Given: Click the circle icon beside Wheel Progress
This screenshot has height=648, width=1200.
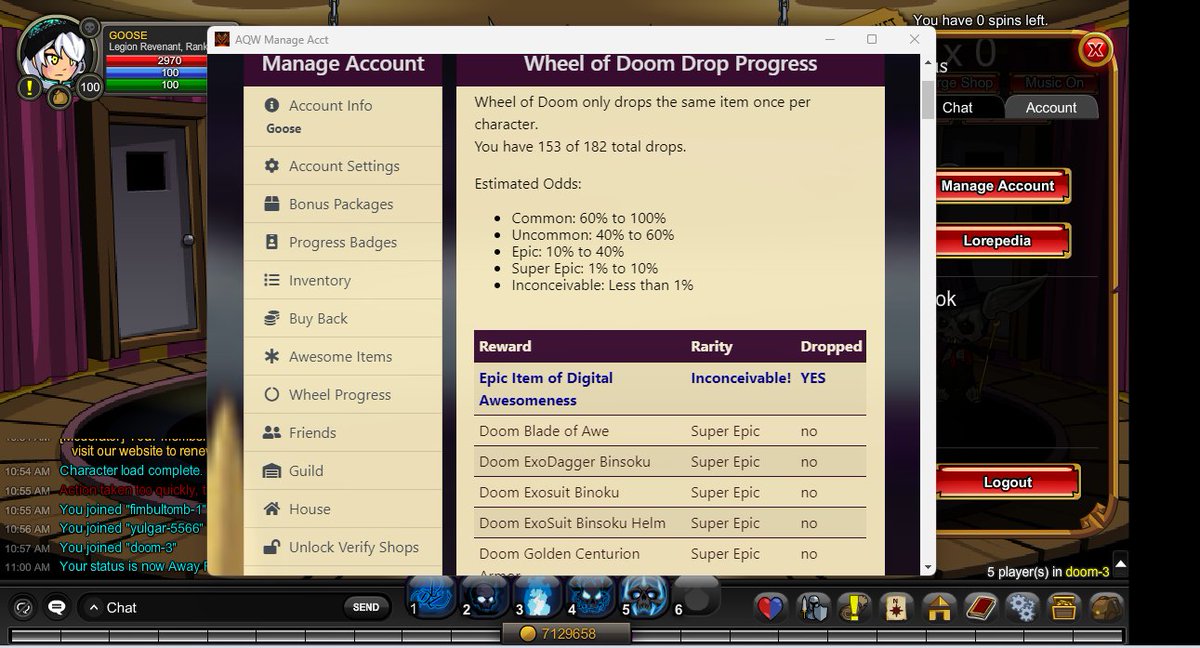Looking at the screenshot, I should [271, 394].
